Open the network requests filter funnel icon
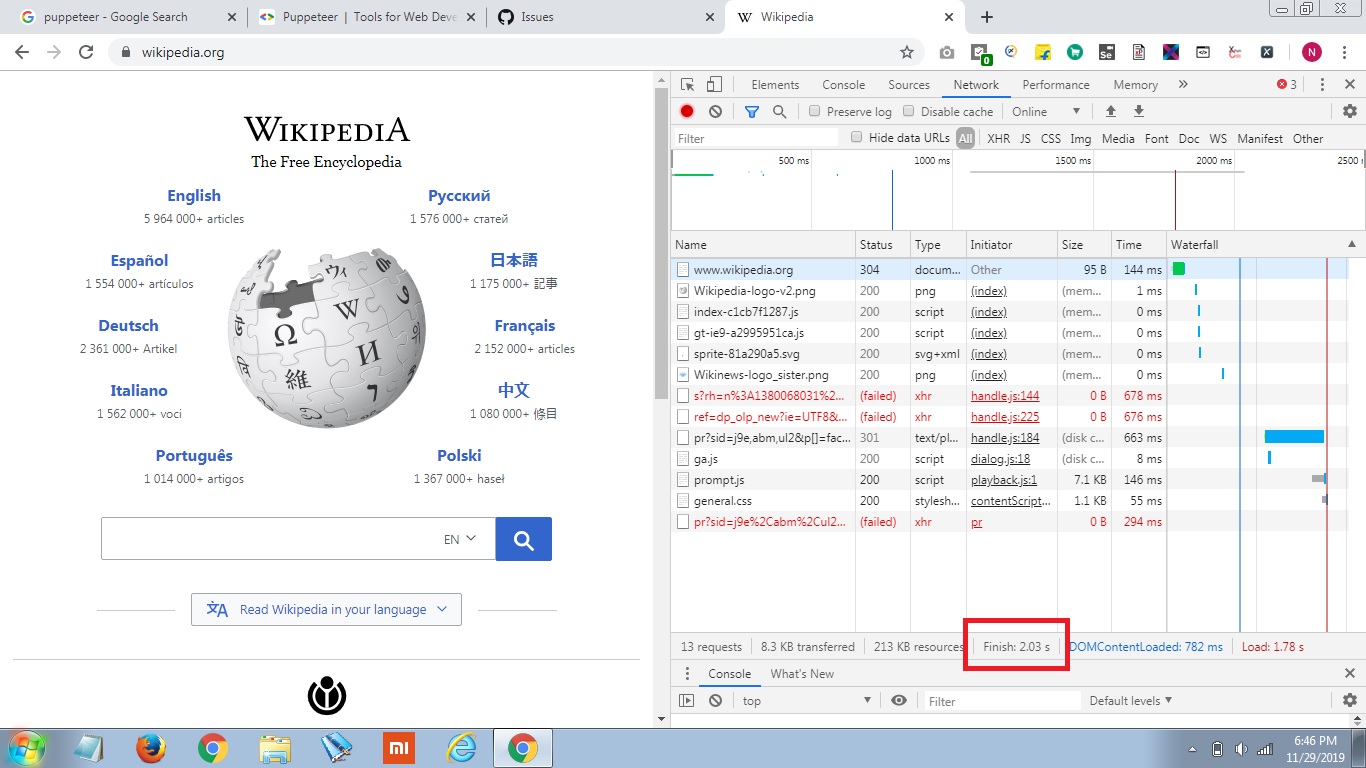Screen dimensions: 1366x768 click(x=751, y=111)
